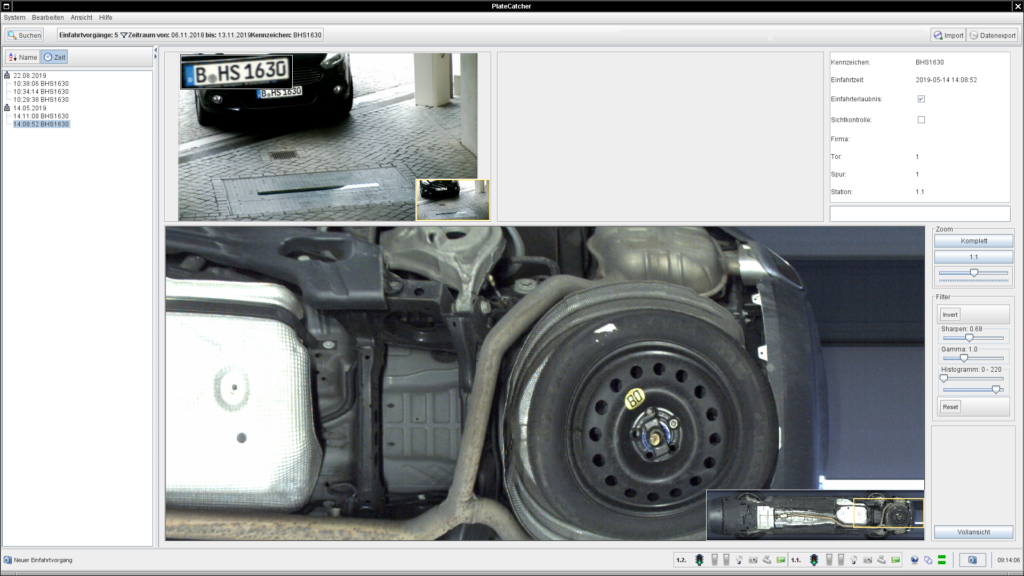Click the Vollansicht button
Screen dimensions: 1024x576
[x=973, y=532]
